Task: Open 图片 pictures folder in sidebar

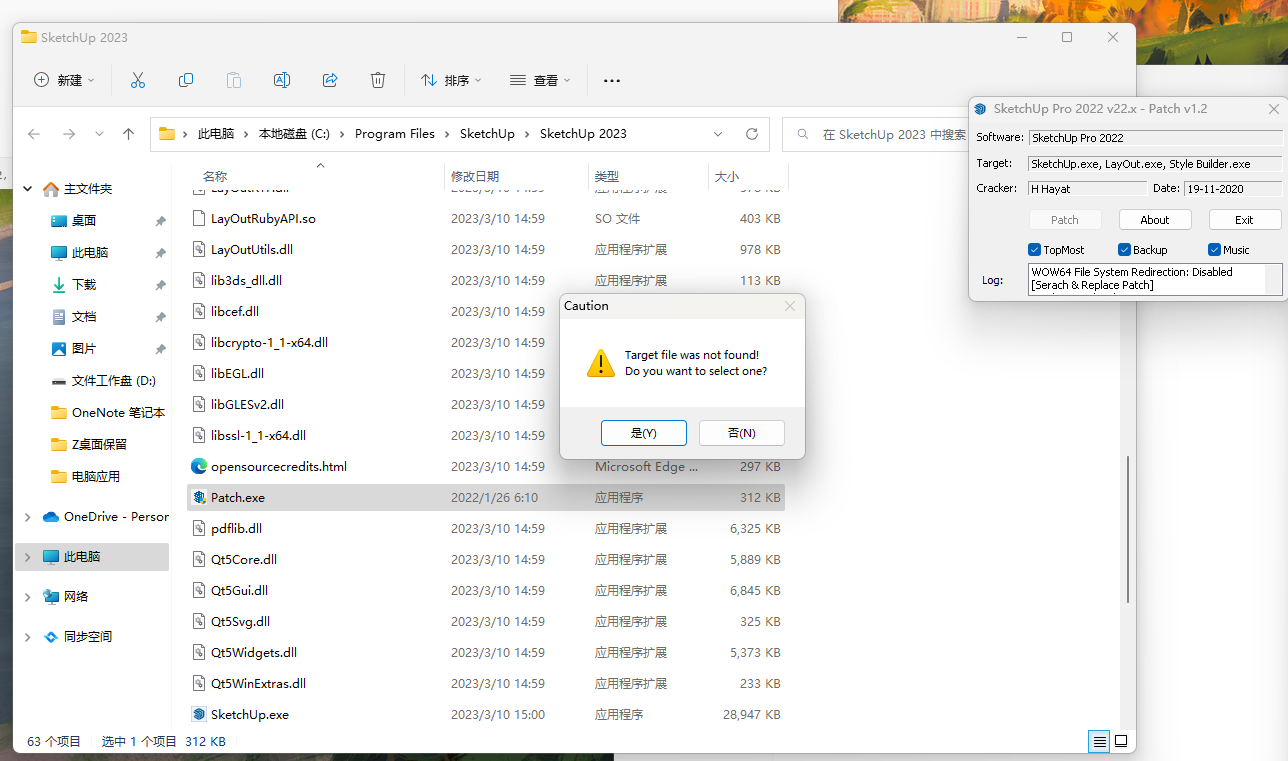Action: pyautogui.click(x=84, y=349)
